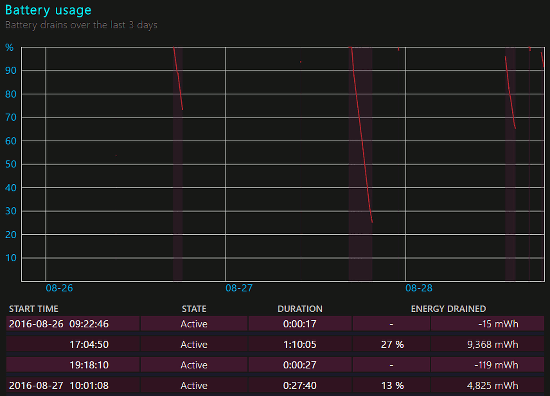The height and width of the screenshot is (396, 550).
Task: Click the 0:00:27 duration cell
Action: (x=300, y=365)
